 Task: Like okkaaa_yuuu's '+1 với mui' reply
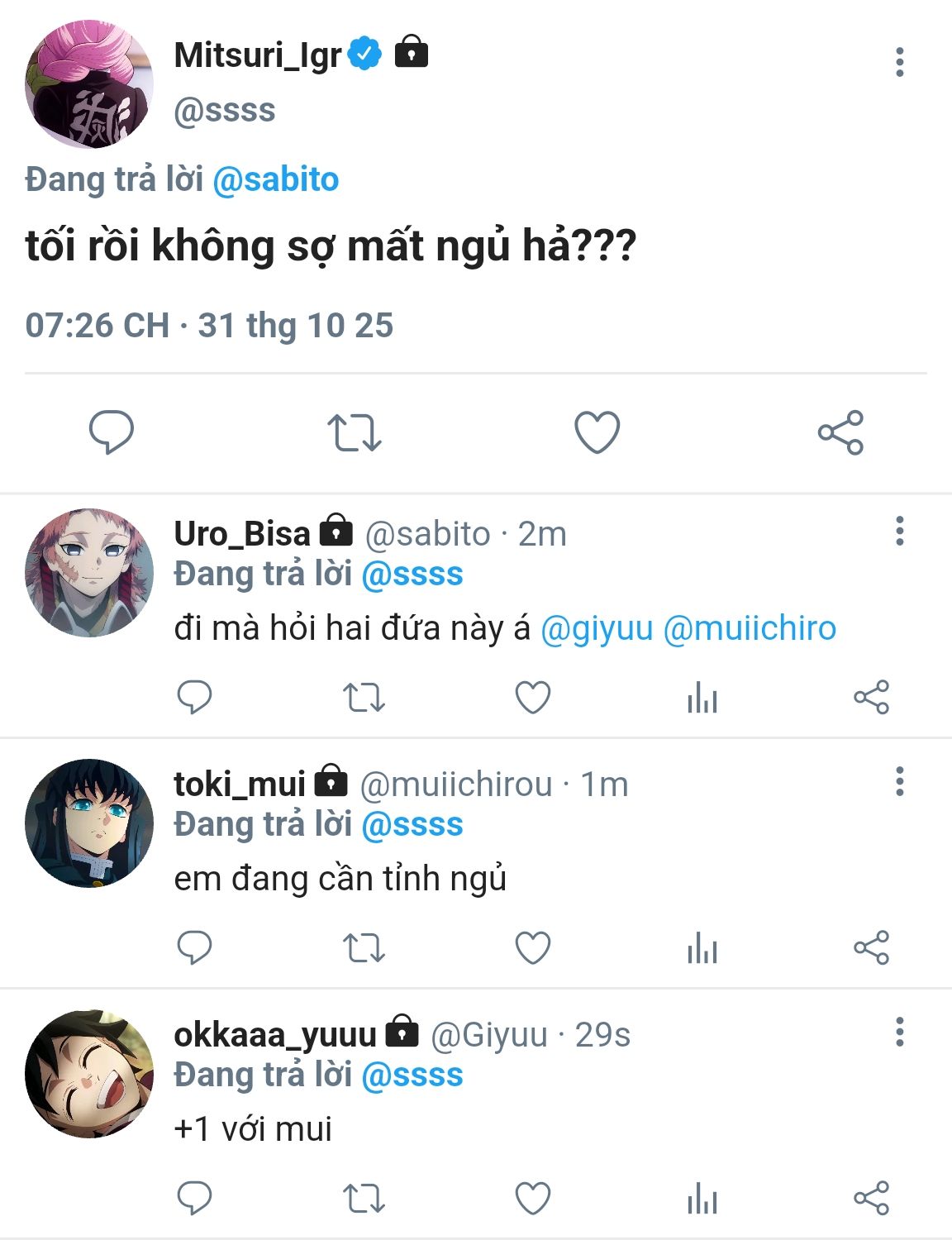(533, 1198)
